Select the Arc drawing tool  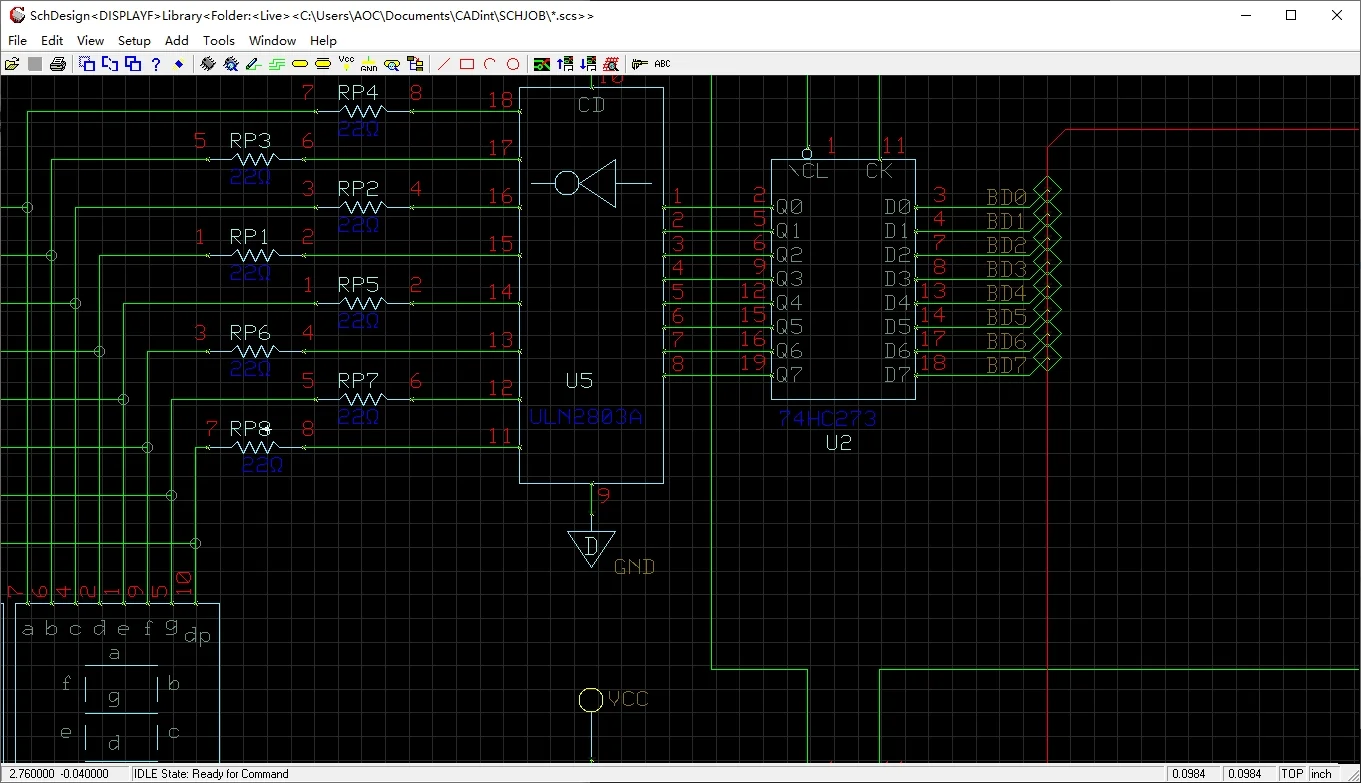(489, 63)
